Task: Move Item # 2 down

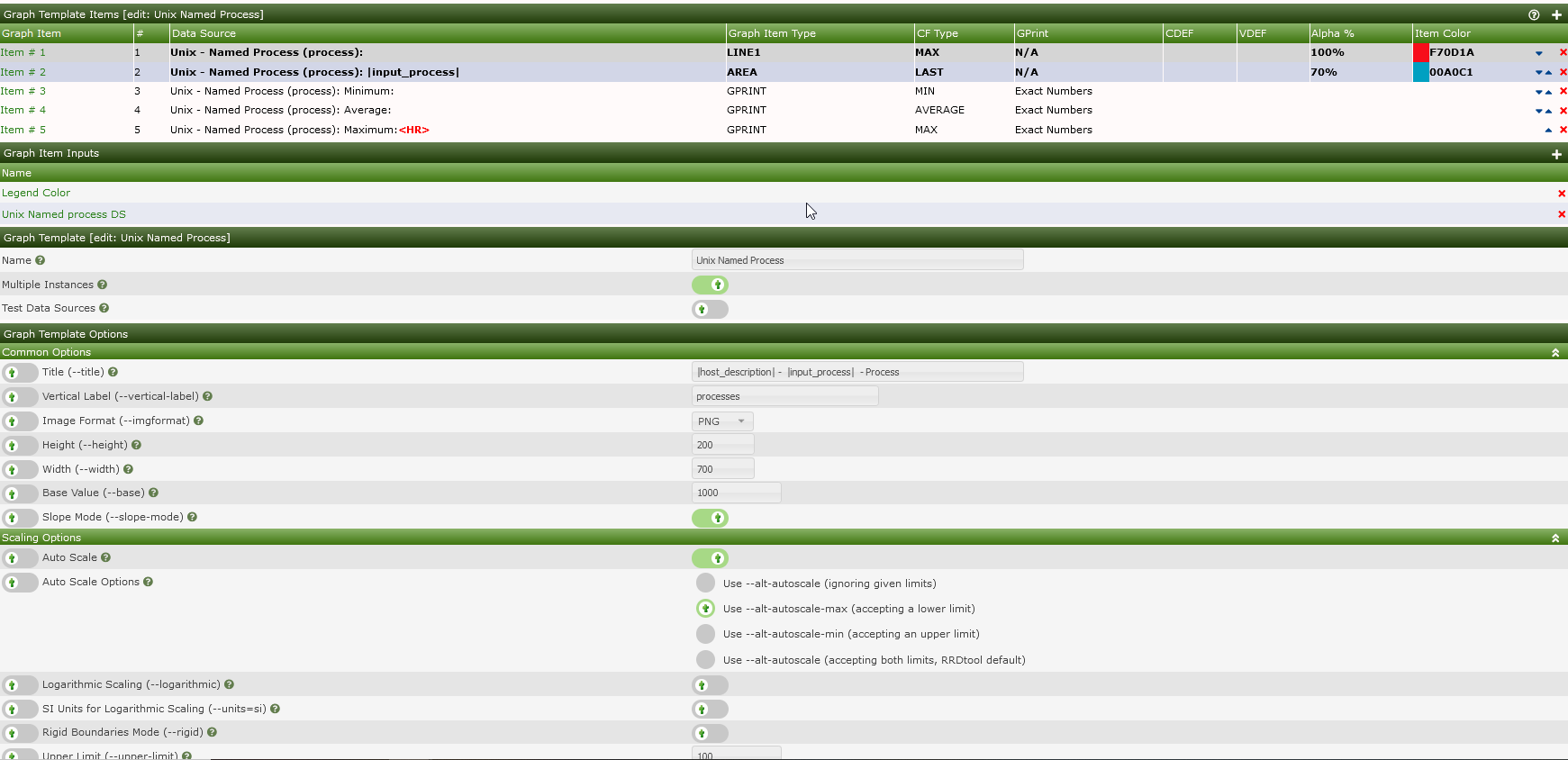Action: coord(1539,73)
